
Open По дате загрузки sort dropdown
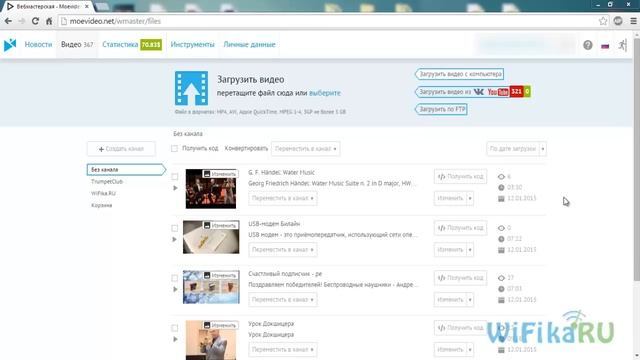coord(516,149)
